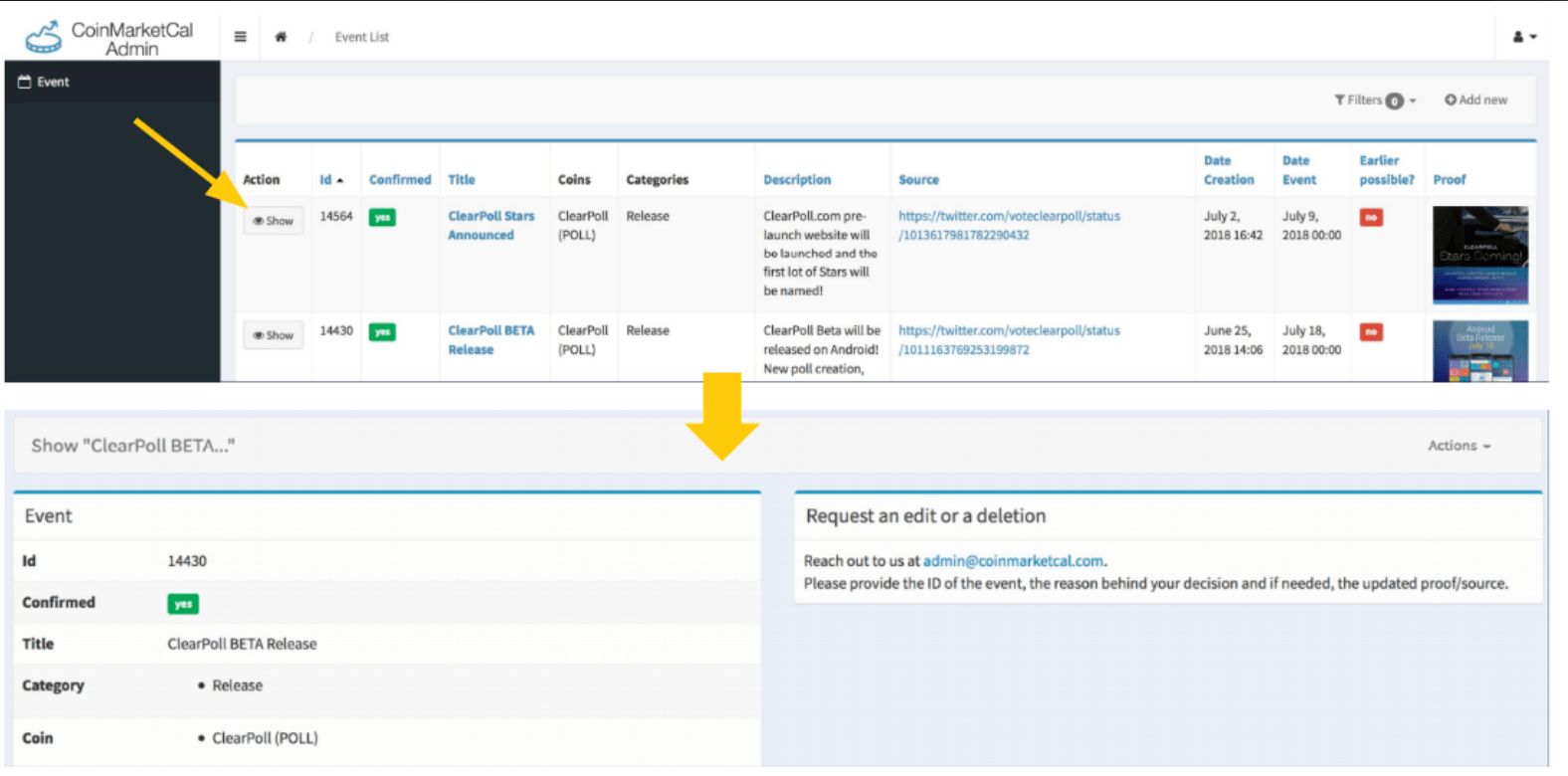Expand the Filters dropdown

pos(1374,99)
